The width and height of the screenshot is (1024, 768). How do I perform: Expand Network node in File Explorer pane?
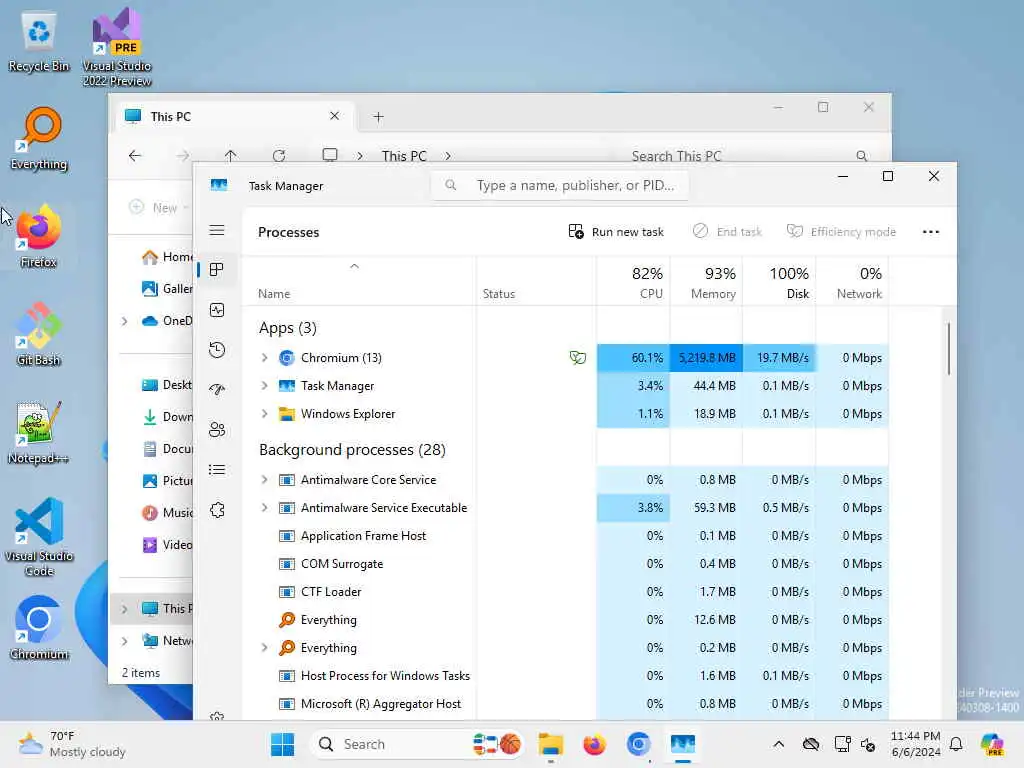(x=125, y=641)
